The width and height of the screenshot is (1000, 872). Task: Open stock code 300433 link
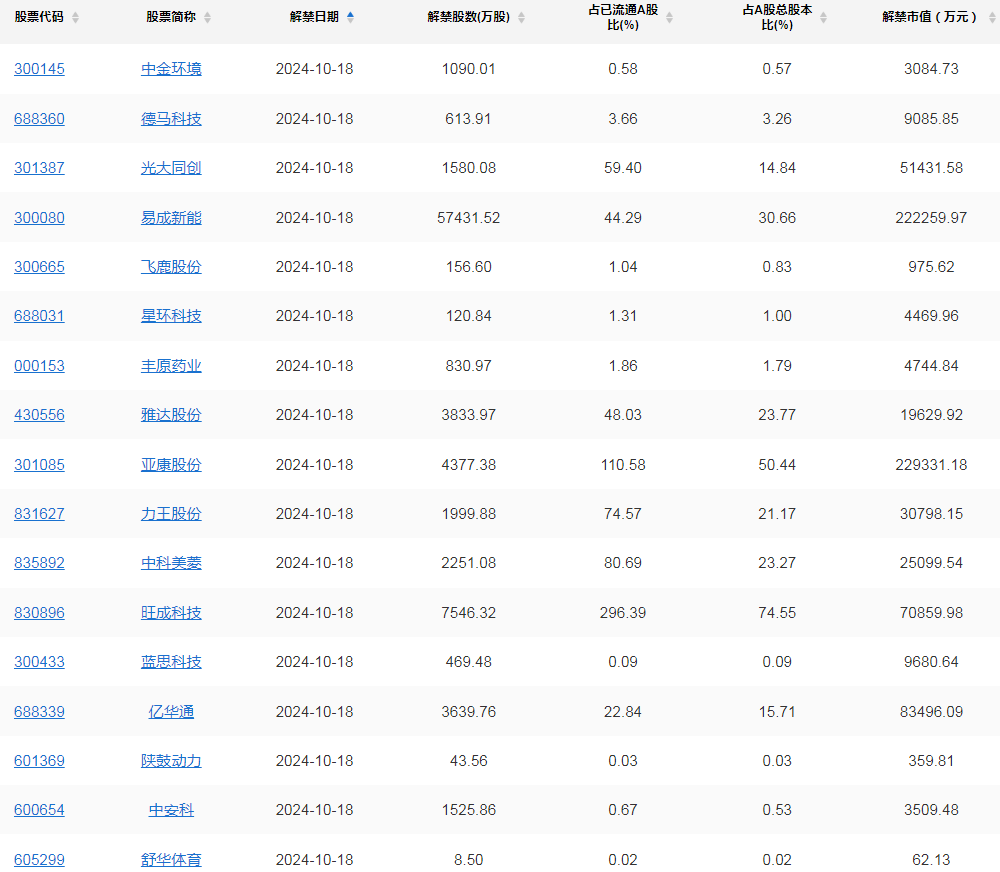(40, 661)
